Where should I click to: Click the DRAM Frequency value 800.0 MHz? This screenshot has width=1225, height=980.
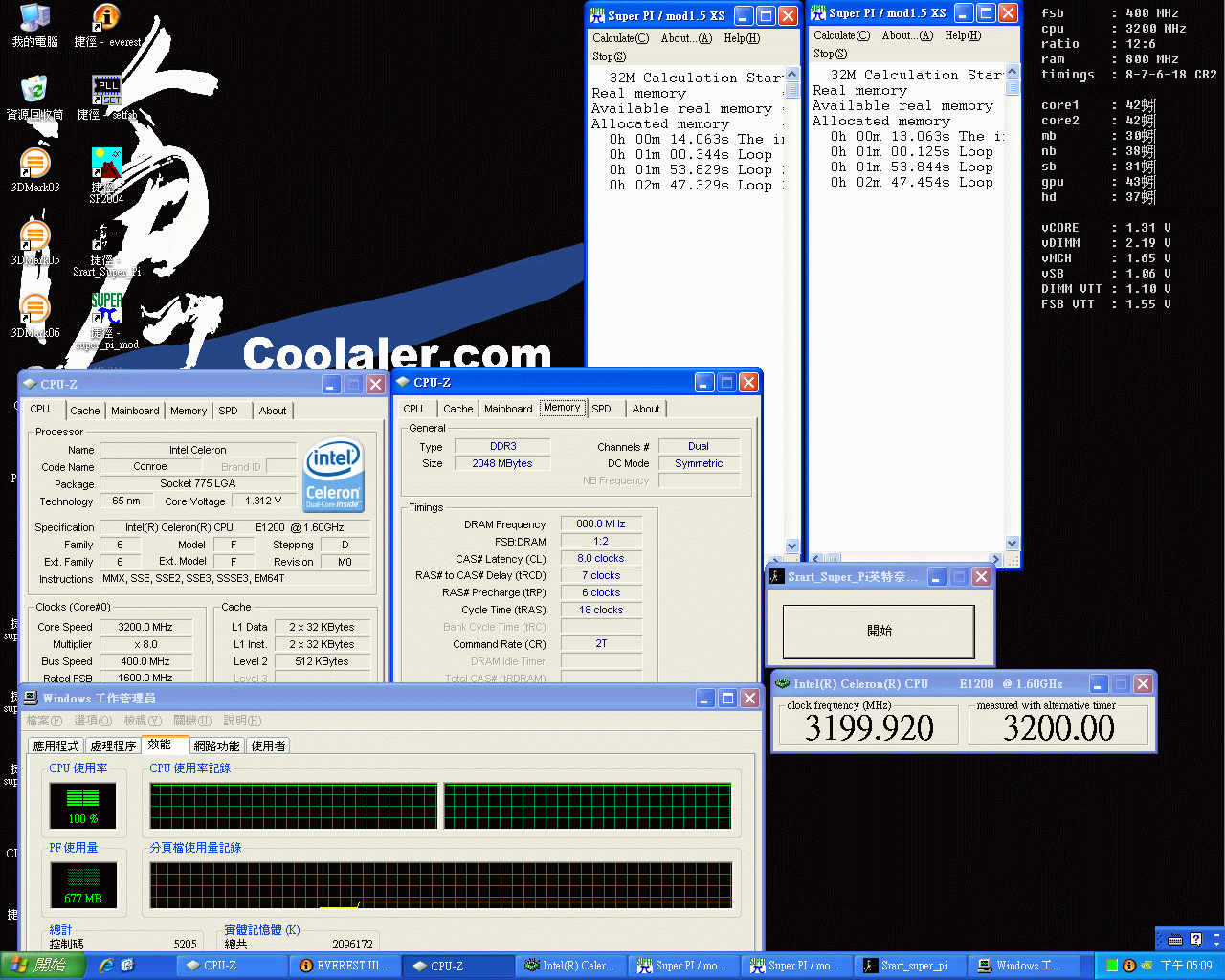coord(600,524)
